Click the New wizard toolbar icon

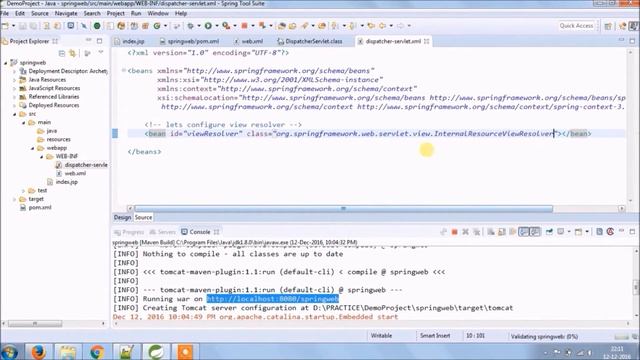[x=5, y=26]
